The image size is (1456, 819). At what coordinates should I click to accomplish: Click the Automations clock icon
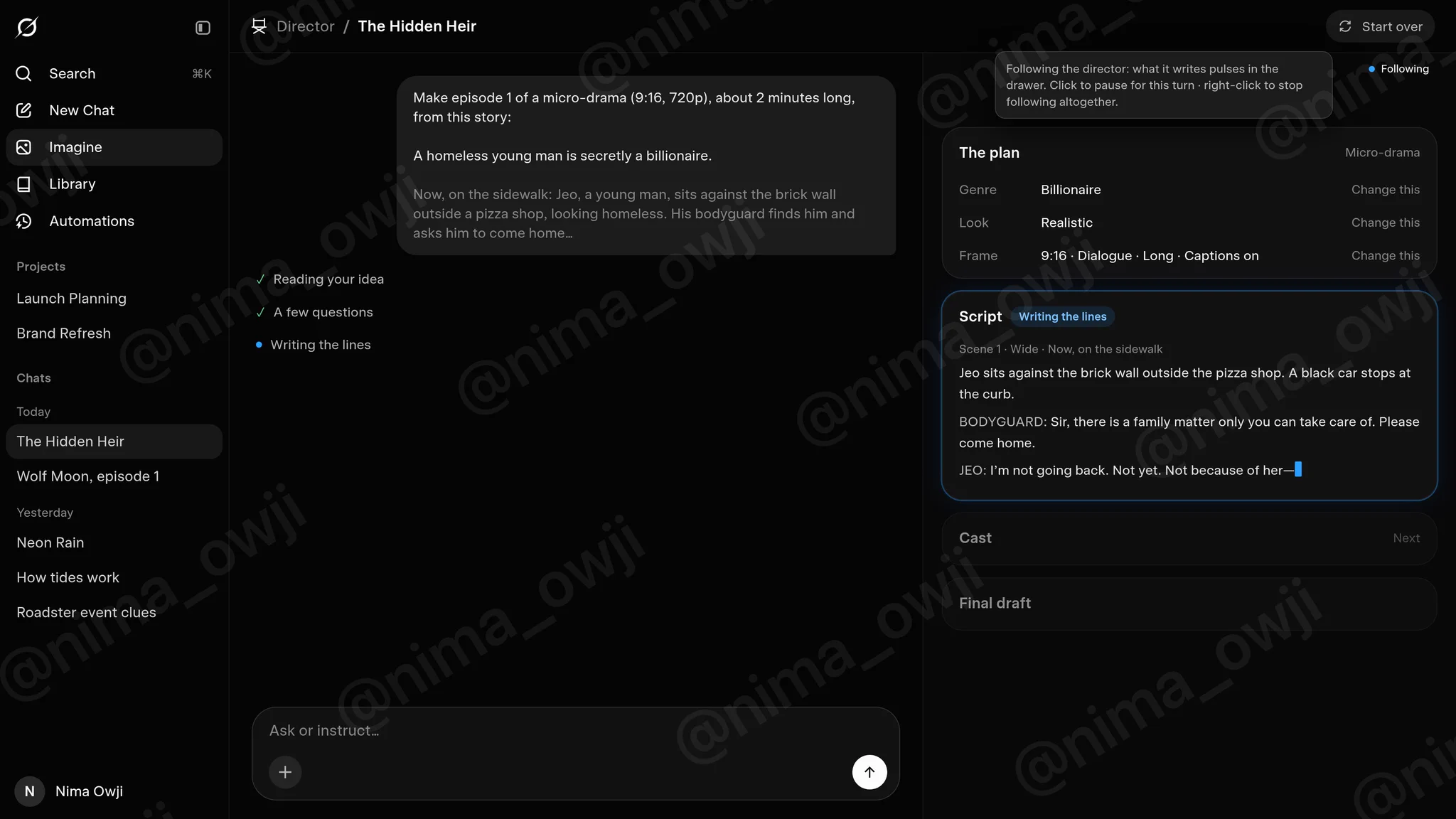click(23, 221)
